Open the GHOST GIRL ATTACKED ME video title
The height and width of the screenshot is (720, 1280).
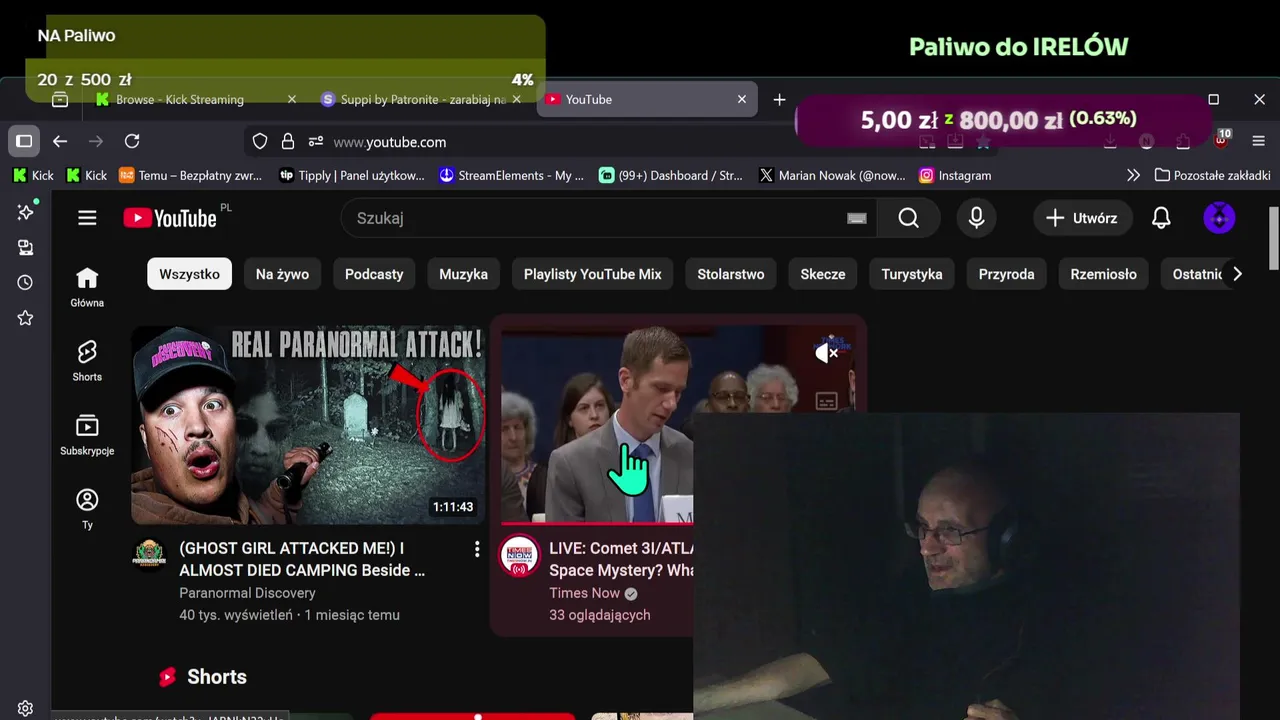pyautogui.click(x=302, y=559)
